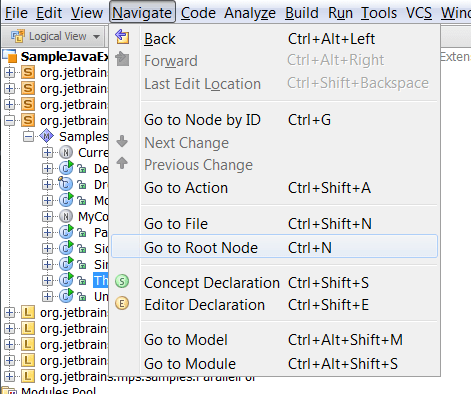471x394 pixels.
Task: Select the SampleJavaEx project root row
Action: pyautogui.click(x=56, y=56)
